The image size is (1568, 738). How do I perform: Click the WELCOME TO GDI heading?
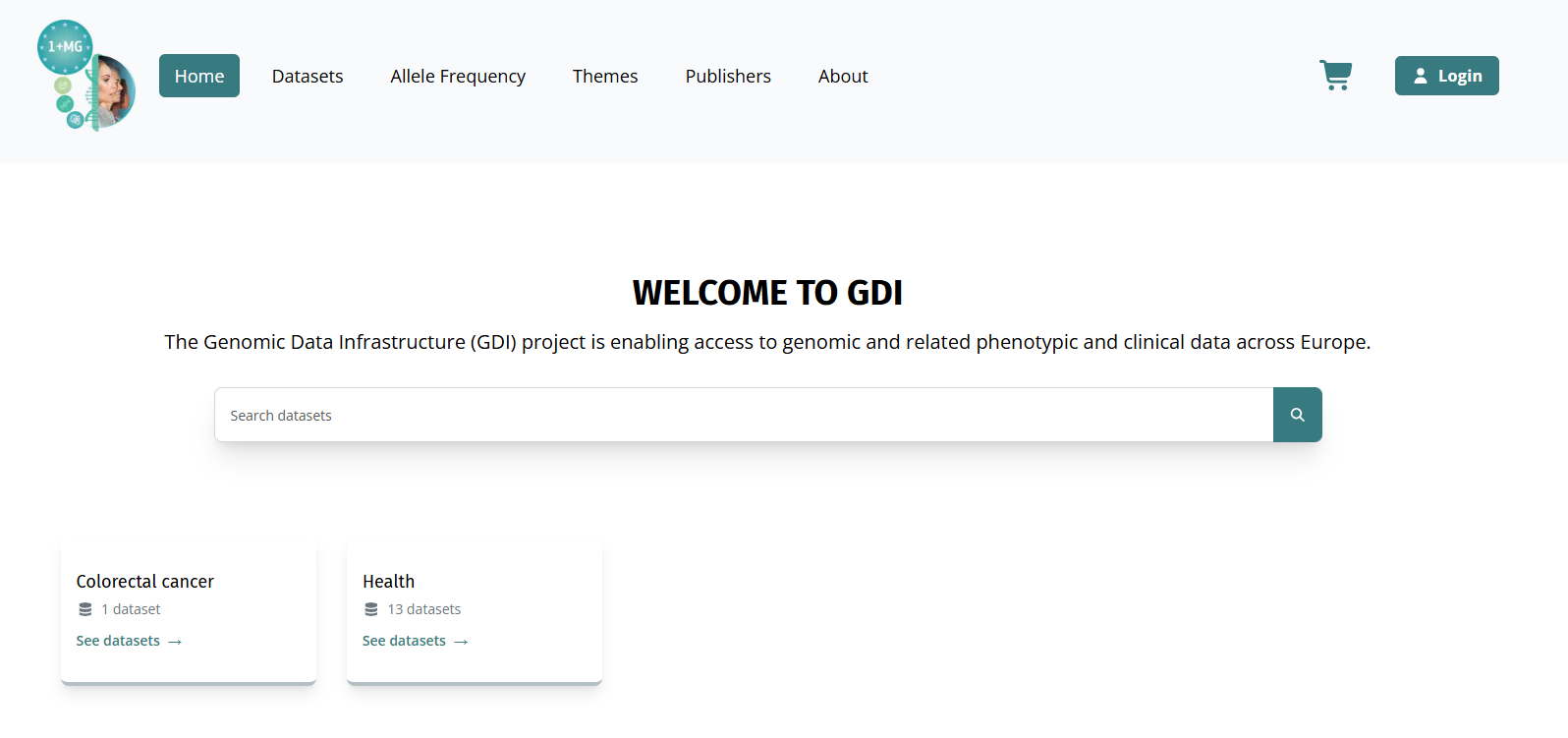click(x=767, y=293)
